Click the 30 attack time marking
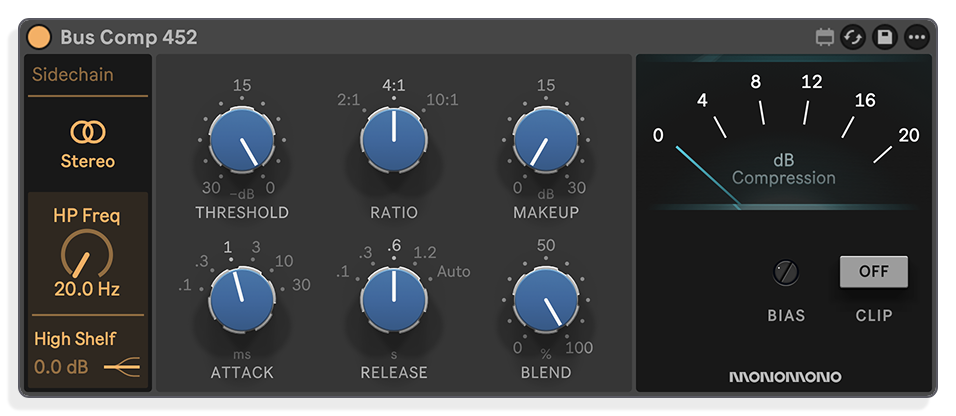This screenshot has width=956, height=416. (301, 284)
